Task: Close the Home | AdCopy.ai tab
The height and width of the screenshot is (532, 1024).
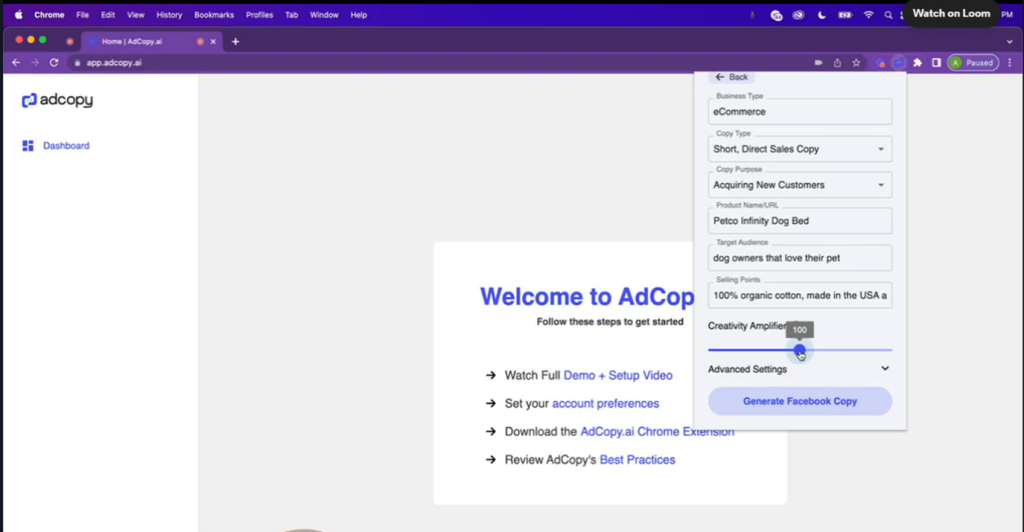Action: point(213,42)
